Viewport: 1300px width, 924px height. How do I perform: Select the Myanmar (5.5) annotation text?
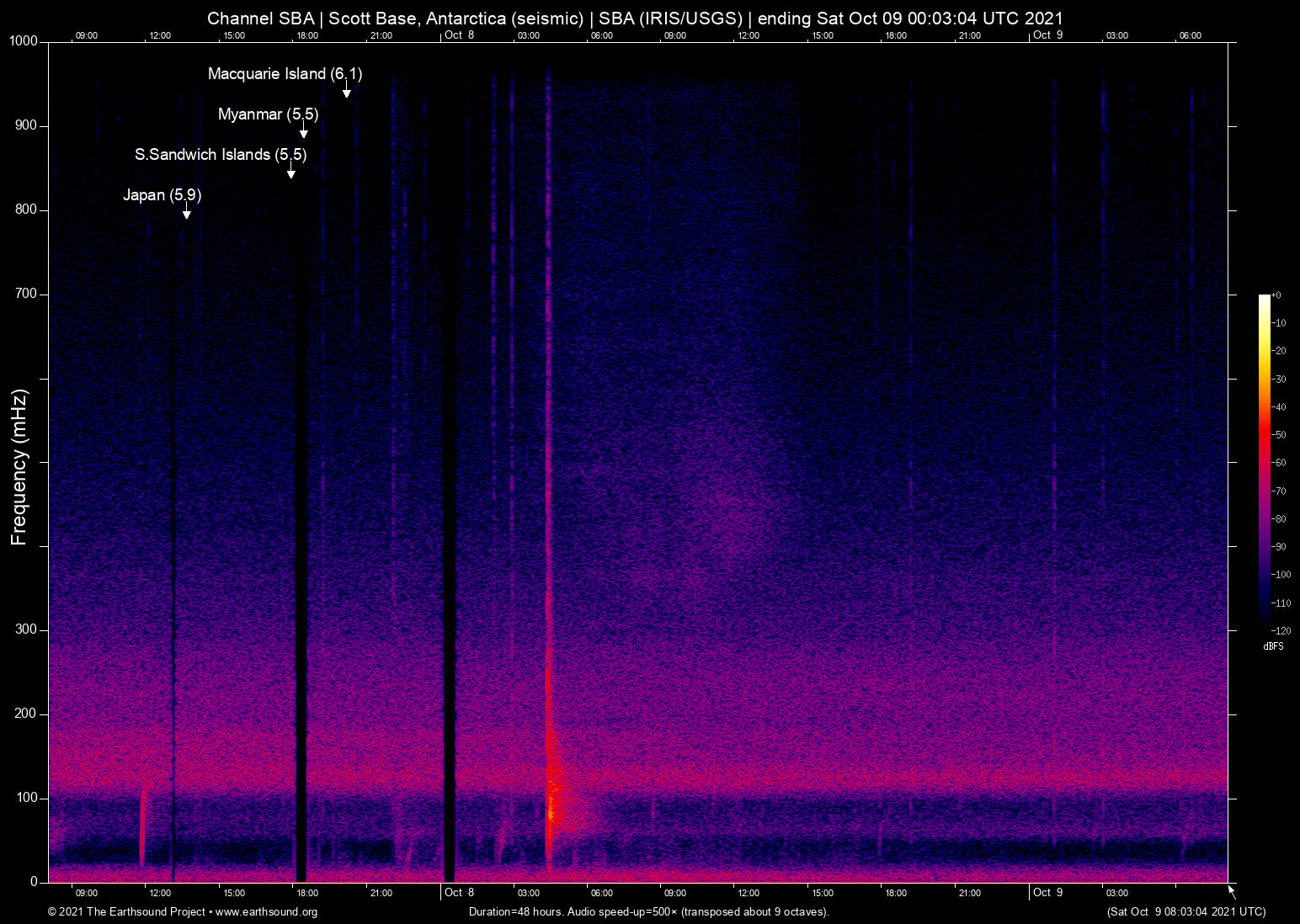[268, 114]
